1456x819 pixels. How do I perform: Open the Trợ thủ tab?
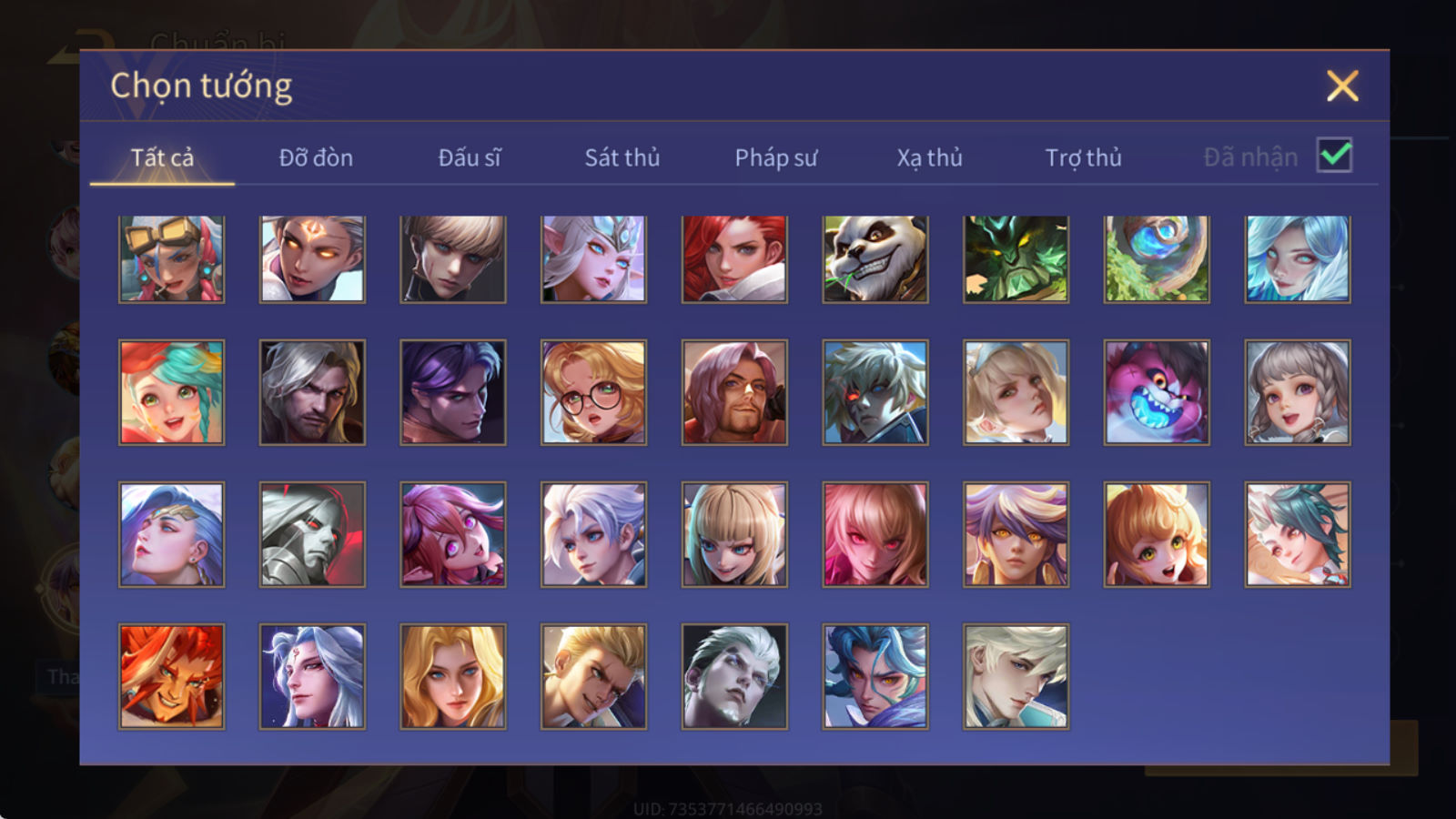click(1083, 157)
